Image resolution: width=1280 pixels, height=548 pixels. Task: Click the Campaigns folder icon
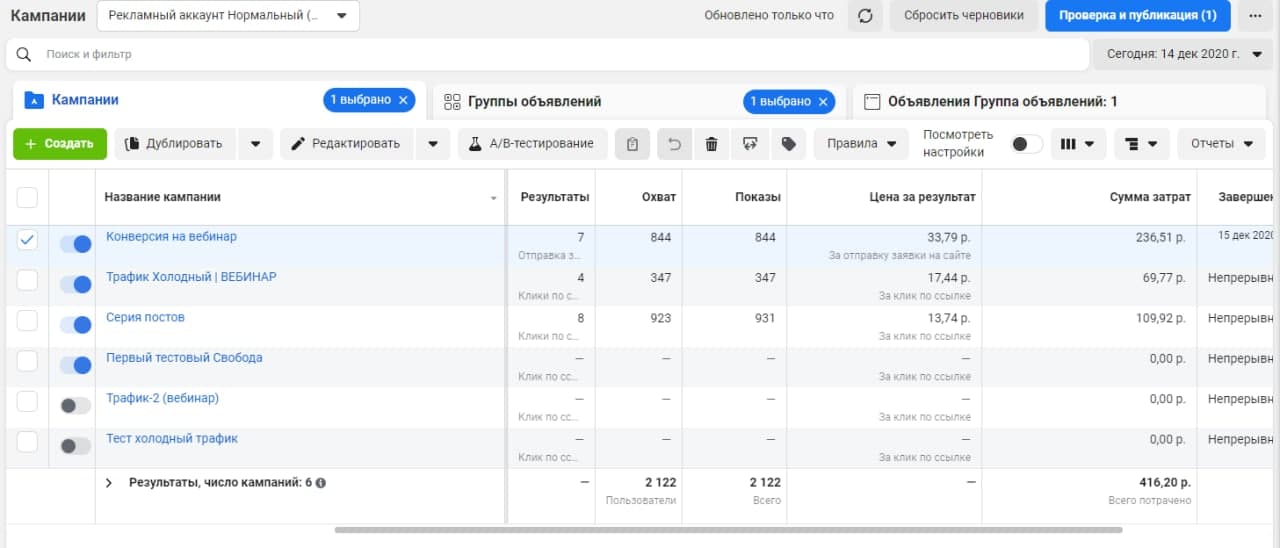pyautogui.click(x=34, y=100)
